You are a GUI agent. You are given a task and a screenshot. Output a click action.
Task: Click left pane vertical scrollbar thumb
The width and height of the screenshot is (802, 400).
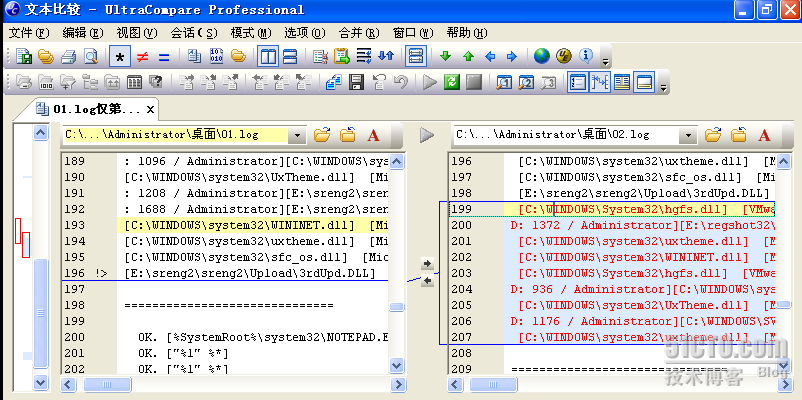coord(396,307)
